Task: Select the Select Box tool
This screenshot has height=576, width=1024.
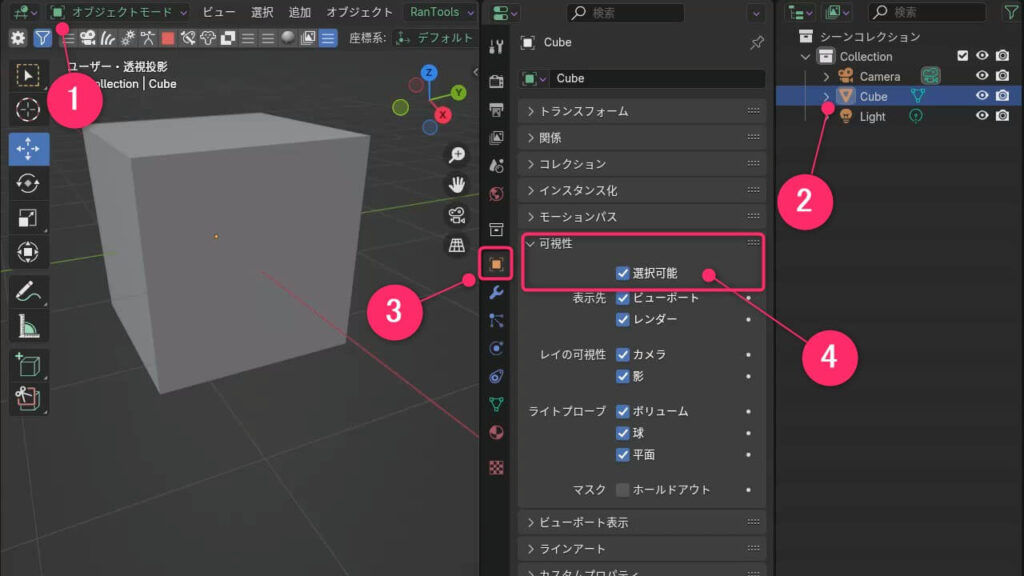Action: 28,76
